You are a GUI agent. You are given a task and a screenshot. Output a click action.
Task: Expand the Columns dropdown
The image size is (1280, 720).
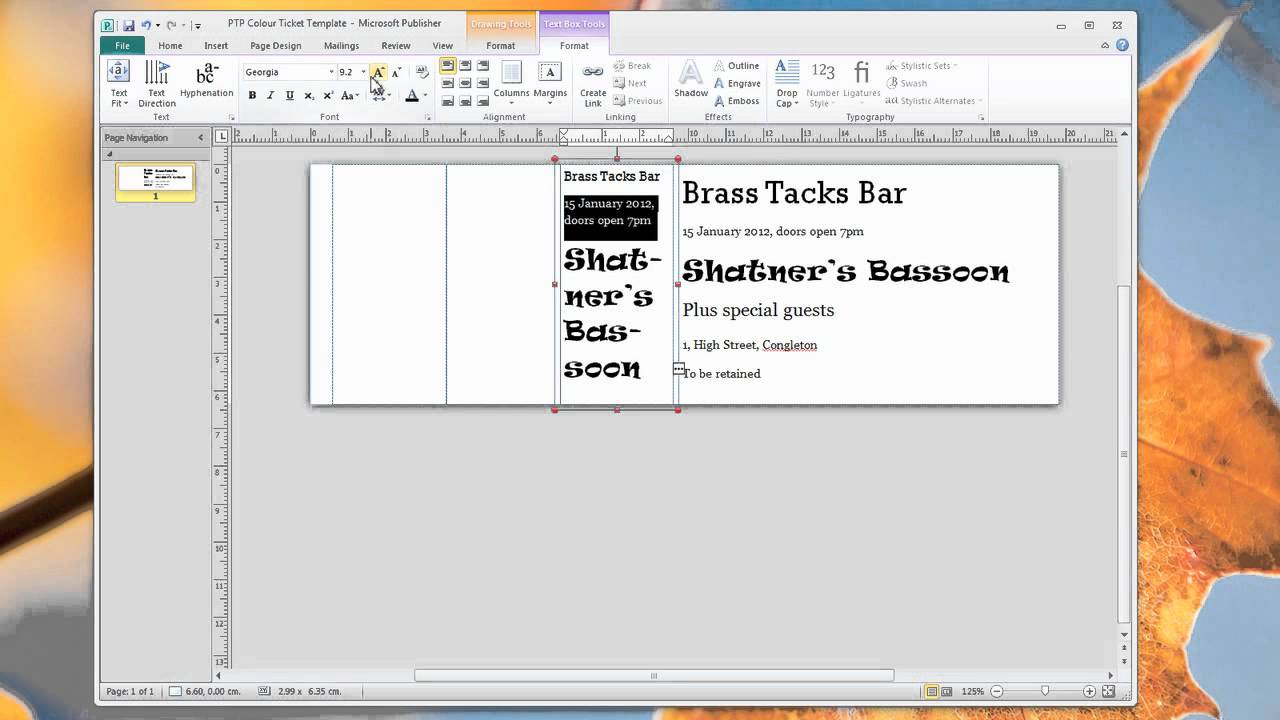click(x=511, y=84)
